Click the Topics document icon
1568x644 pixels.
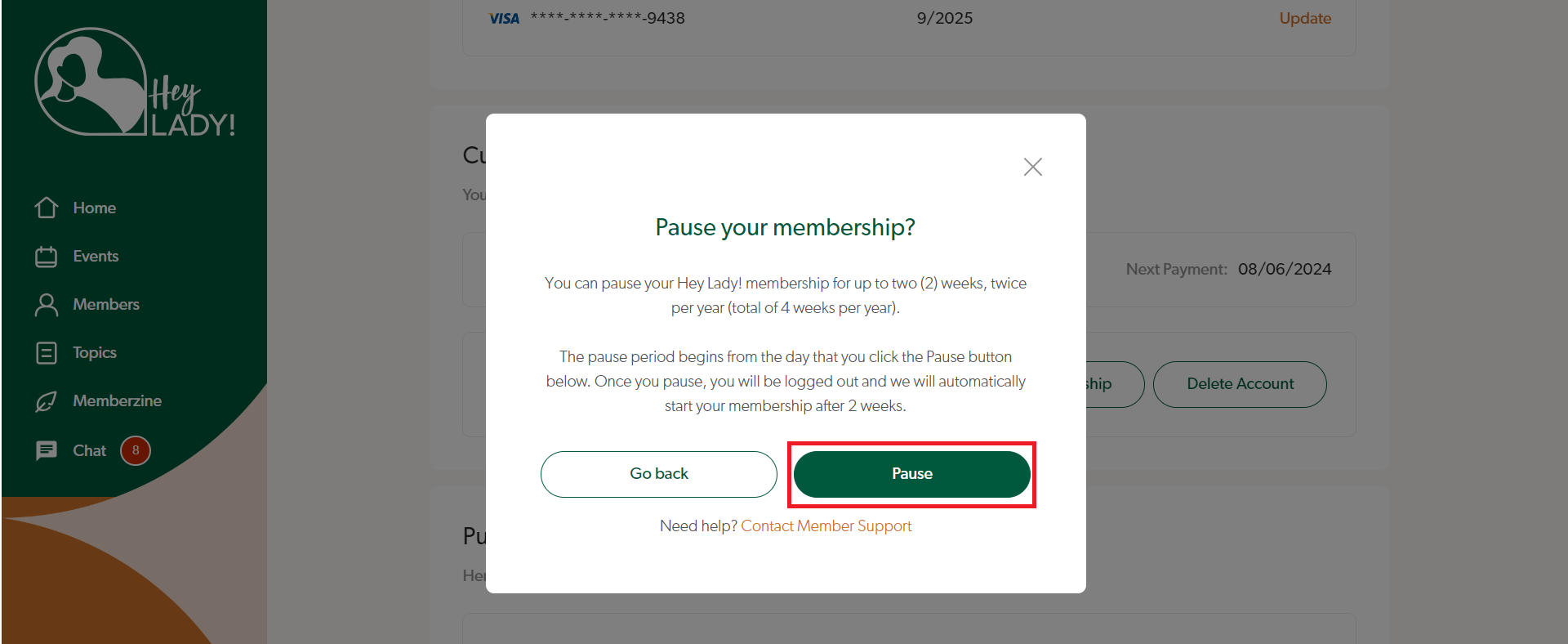tap(47, 353)
